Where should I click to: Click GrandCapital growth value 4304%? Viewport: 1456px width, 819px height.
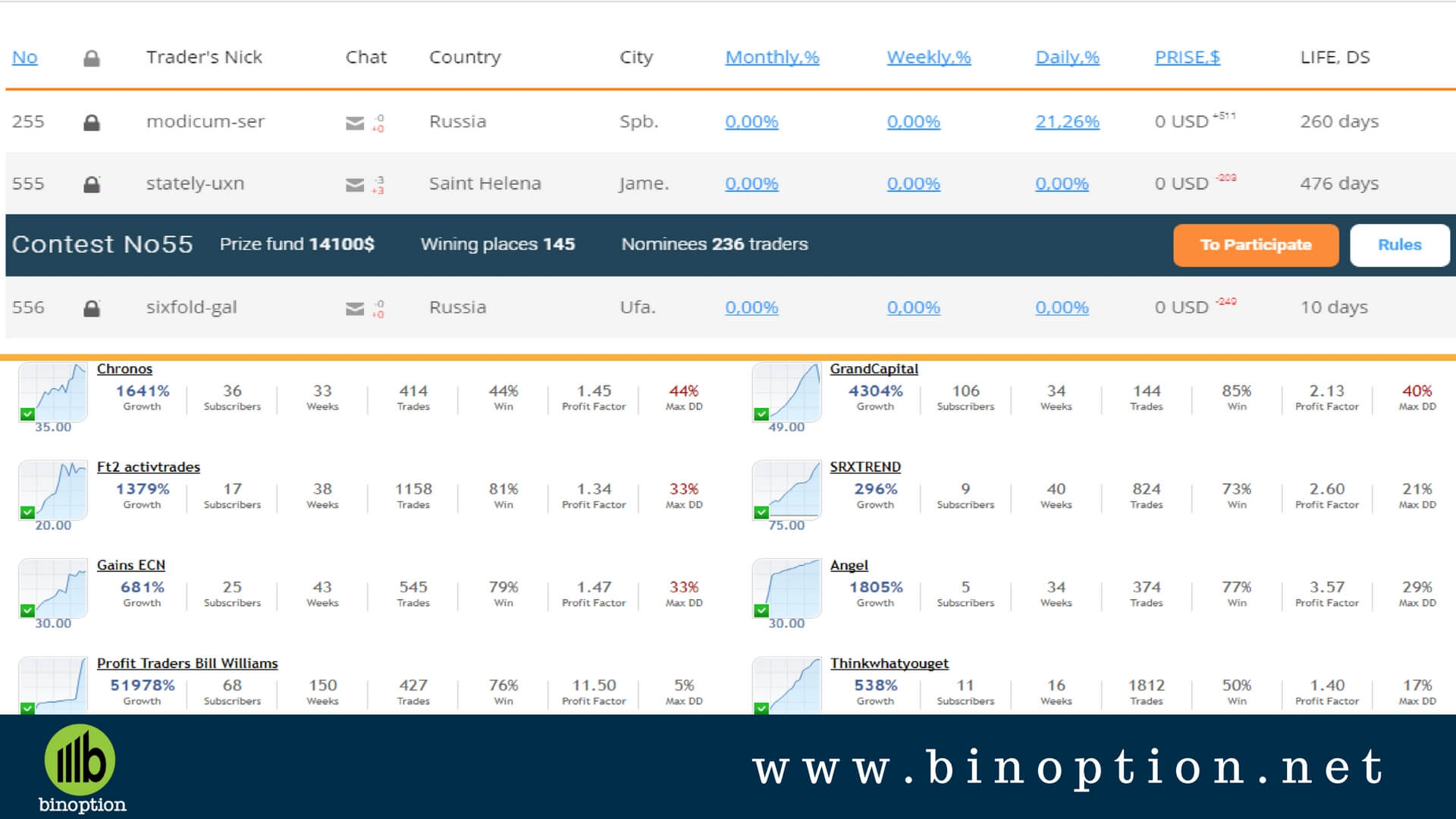876,391
